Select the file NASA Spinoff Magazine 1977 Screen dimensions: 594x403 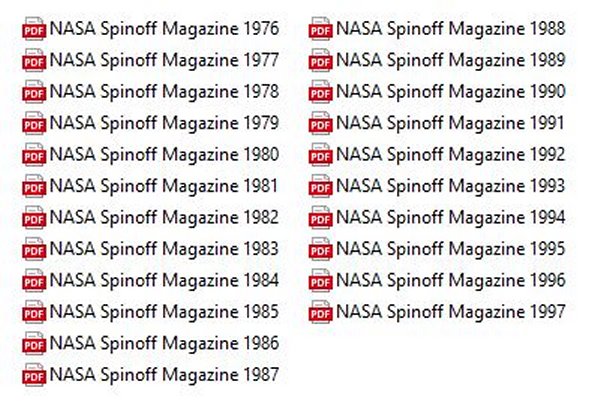pyautogui.click(x=164, y=61)
